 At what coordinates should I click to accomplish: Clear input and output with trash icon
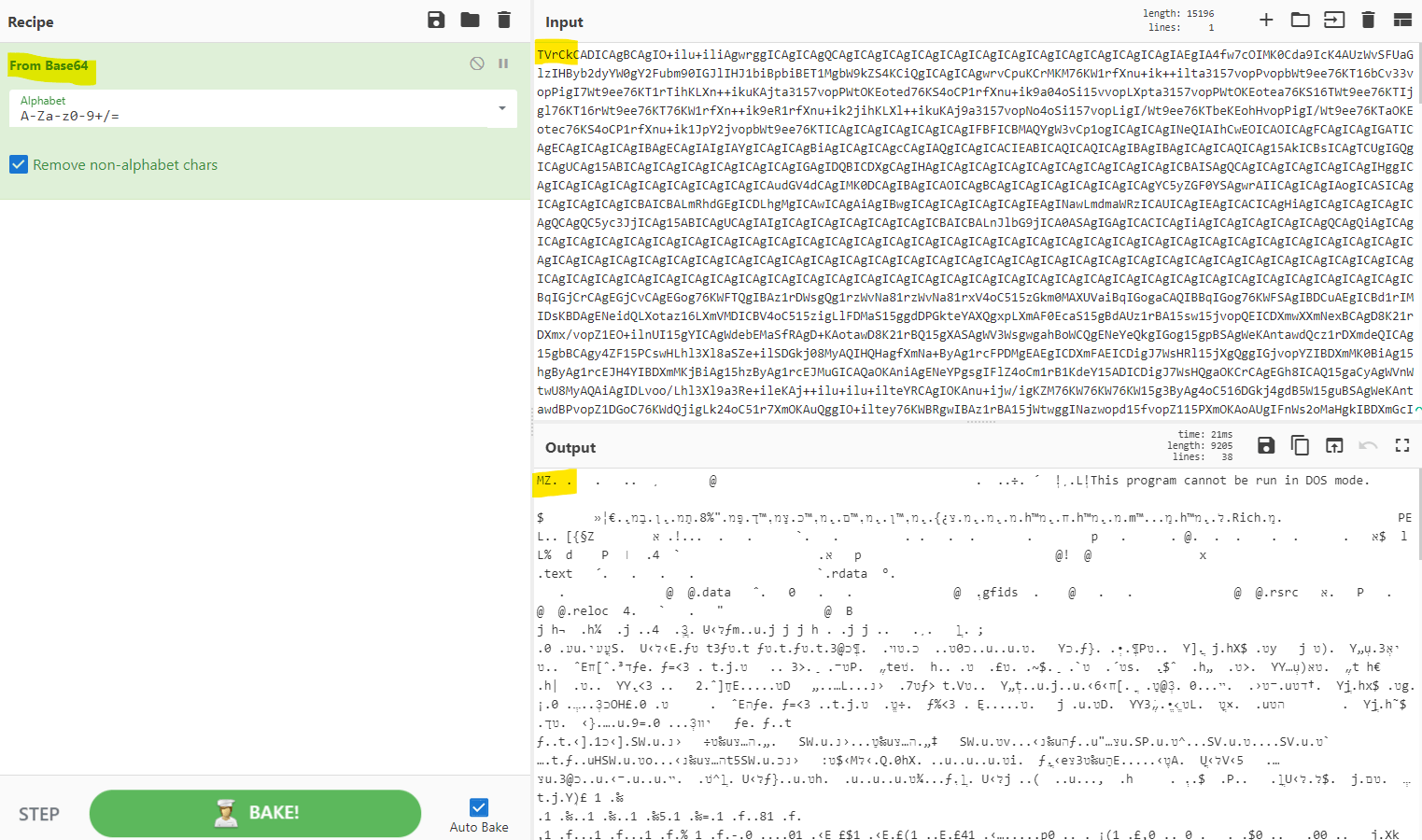[x=1368, y=20]
